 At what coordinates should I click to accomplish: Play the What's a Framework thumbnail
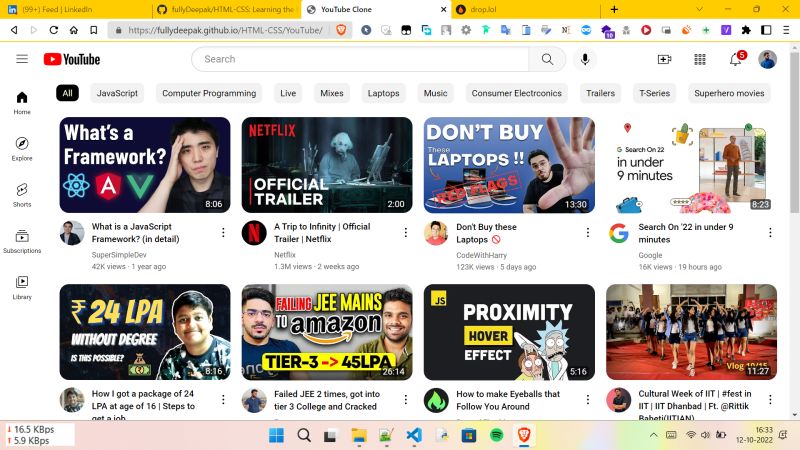pyautogui.click(x=145, y=165)
